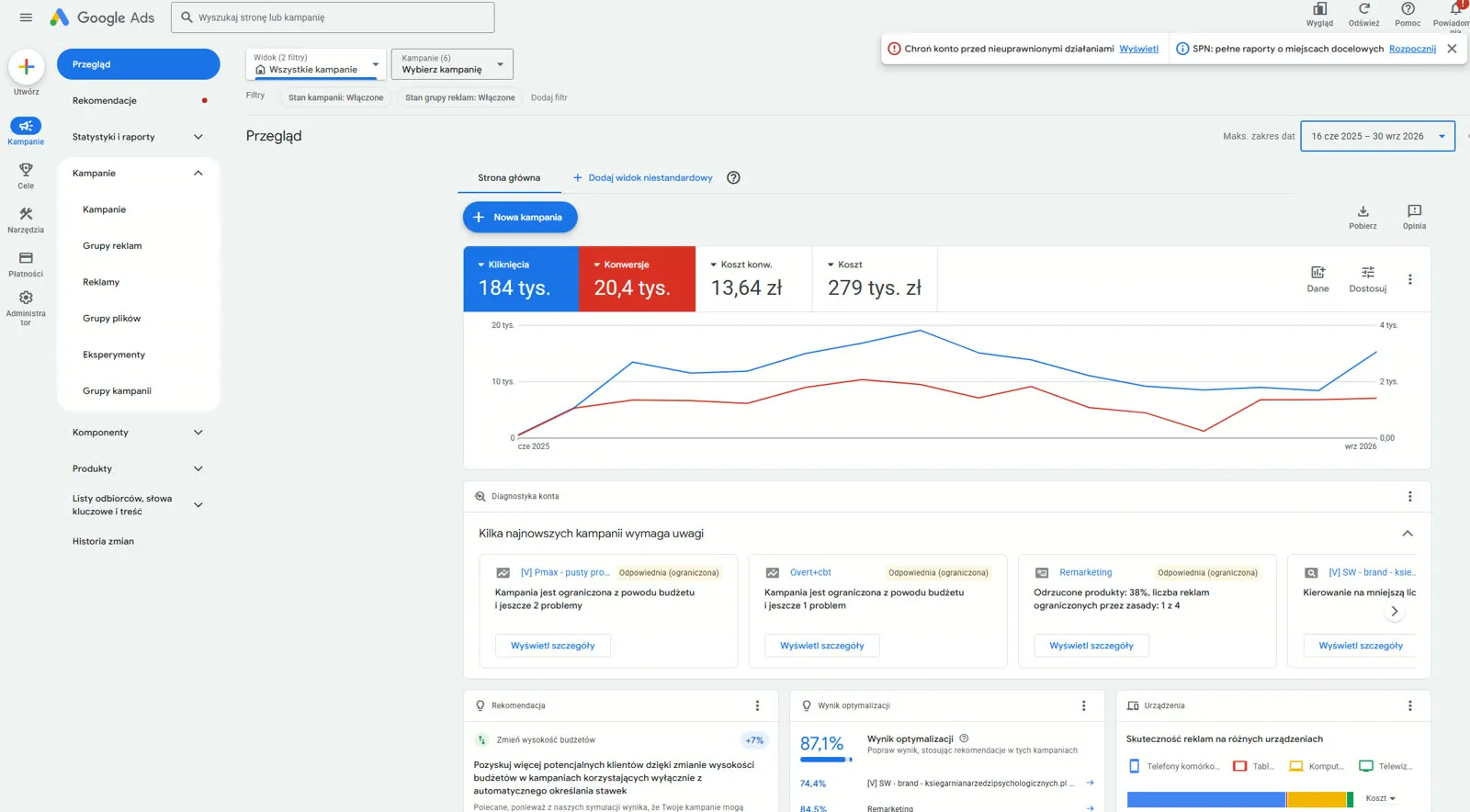Collapse Kampanie section in sidebar
The width and height of the screenshot is (1470, 812).
pos(198,173)
